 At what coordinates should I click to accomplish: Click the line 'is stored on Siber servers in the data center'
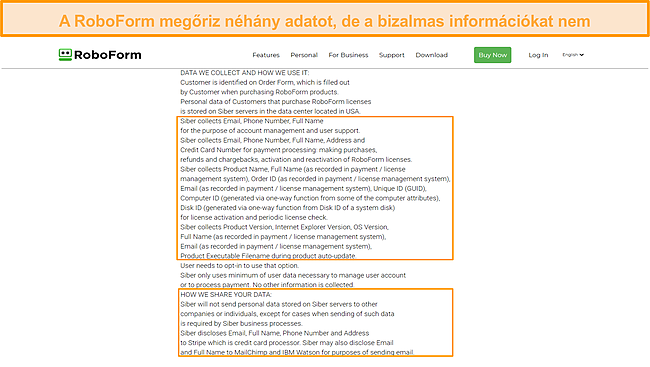tap(270, 111)
